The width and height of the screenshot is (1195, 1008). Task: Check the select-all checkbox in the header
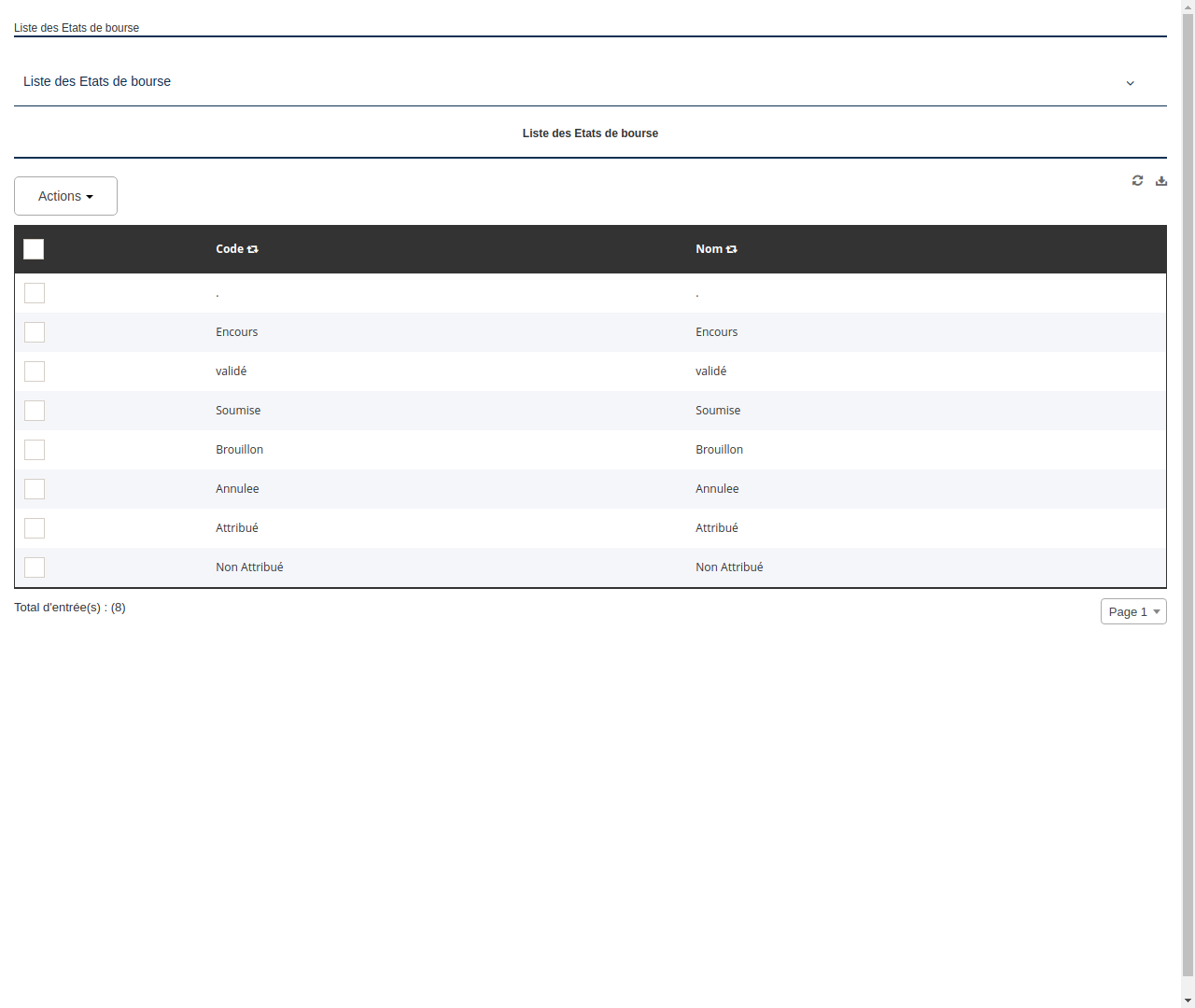coord(34,249)
